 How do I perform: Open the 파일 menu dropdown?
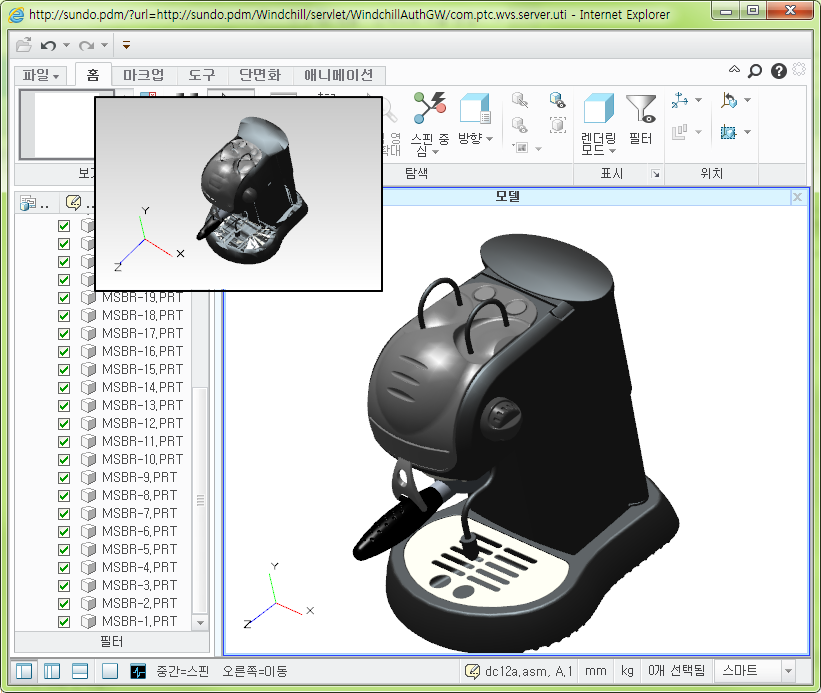[42, 75]
